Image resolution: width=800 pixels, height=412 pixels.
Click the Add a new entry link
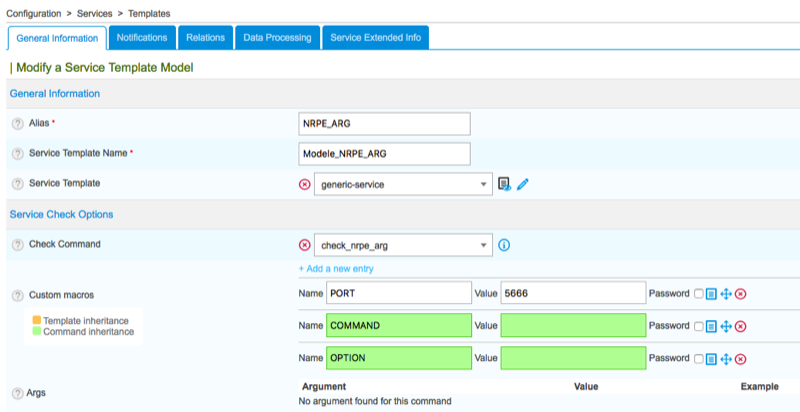[x=336, y=269]
